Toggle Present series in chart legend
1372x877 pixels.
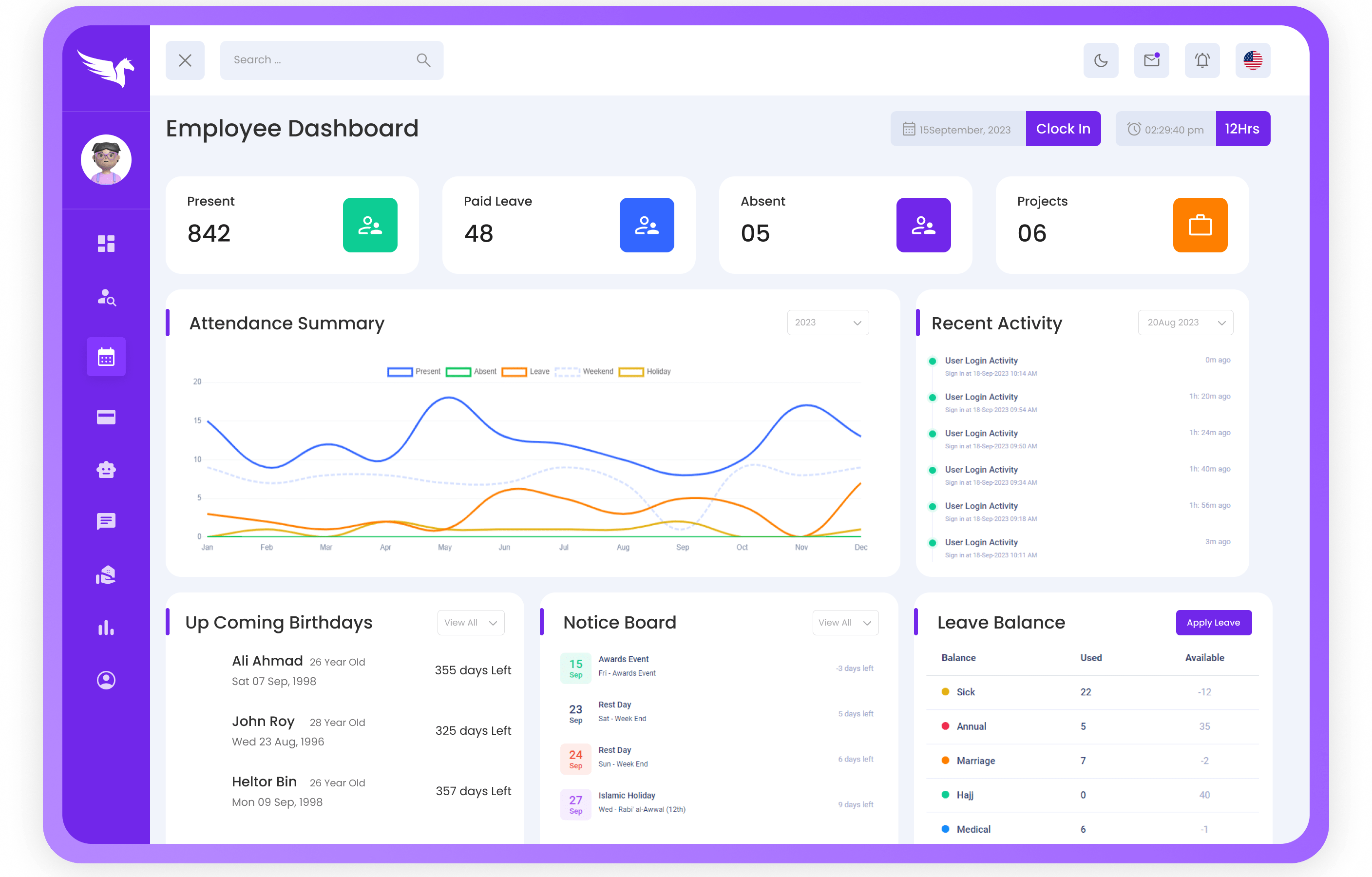click(x=400, y=372)
